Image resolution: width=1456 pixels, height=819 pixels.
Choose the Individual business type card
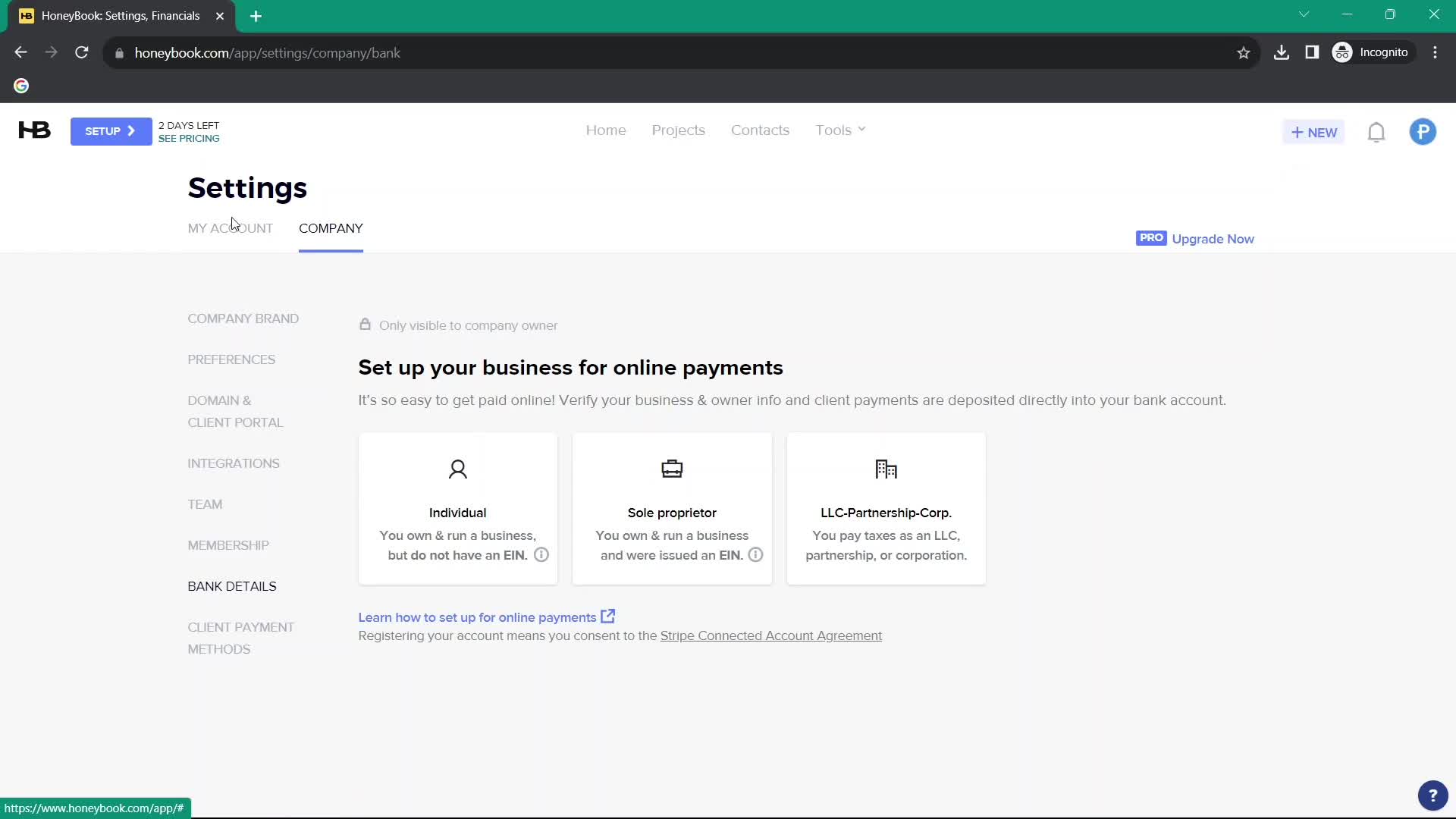tap(458, 509)
